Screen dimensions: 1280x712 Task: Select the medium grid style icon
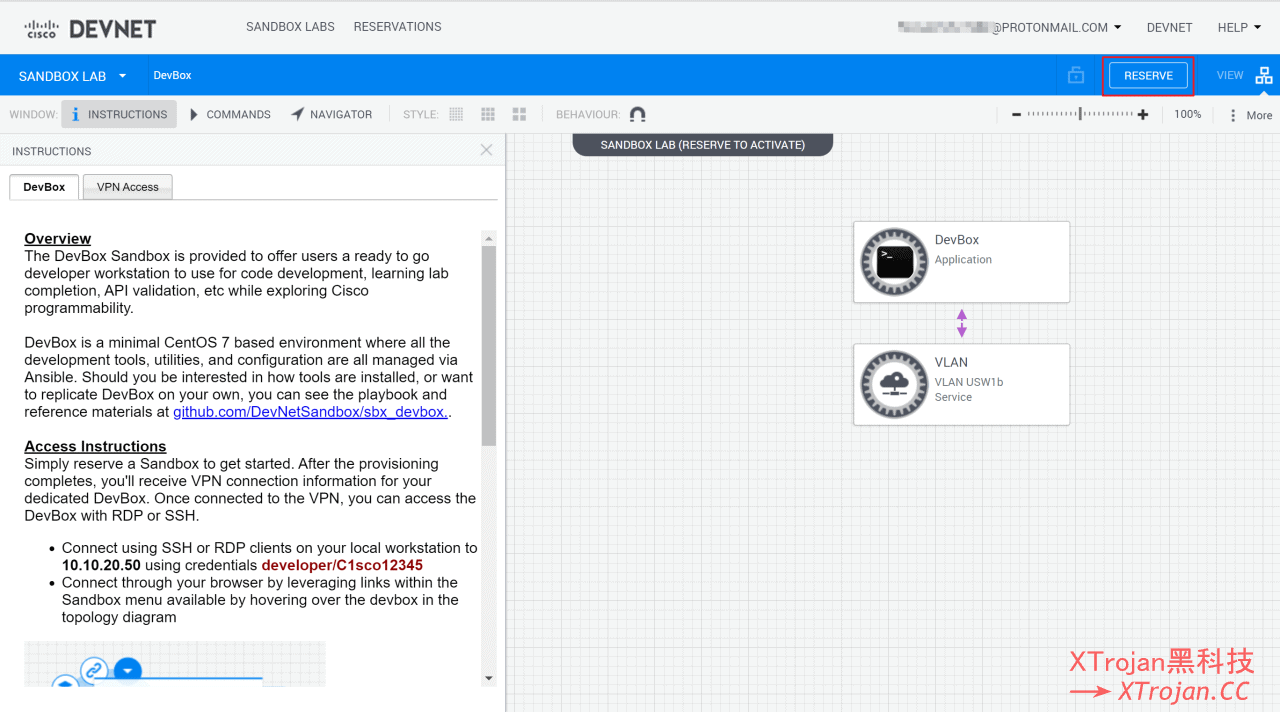(488, 115)
